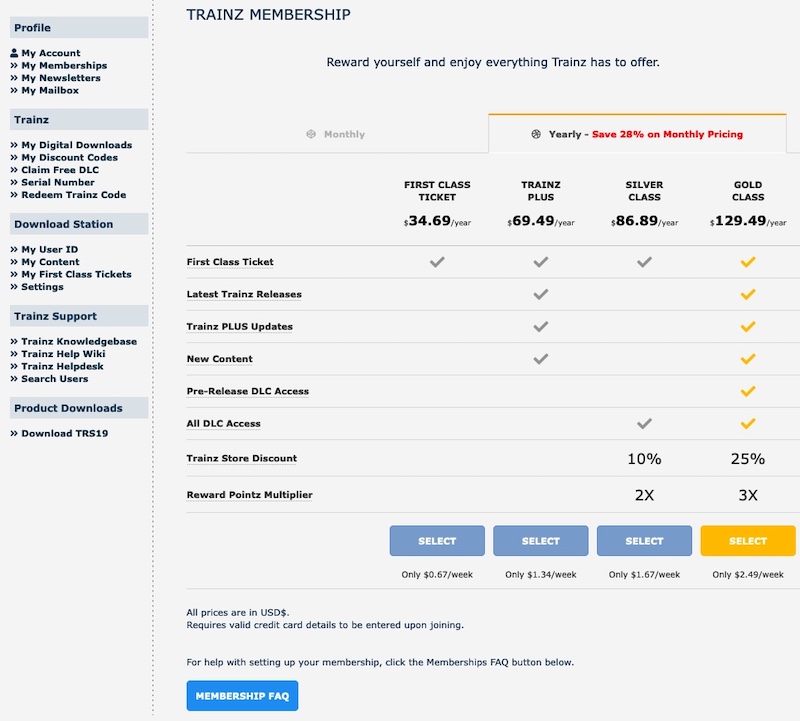Select the Gold Class membership button
Viewport: 800px width, 721px height.
(x=748, y=541)
